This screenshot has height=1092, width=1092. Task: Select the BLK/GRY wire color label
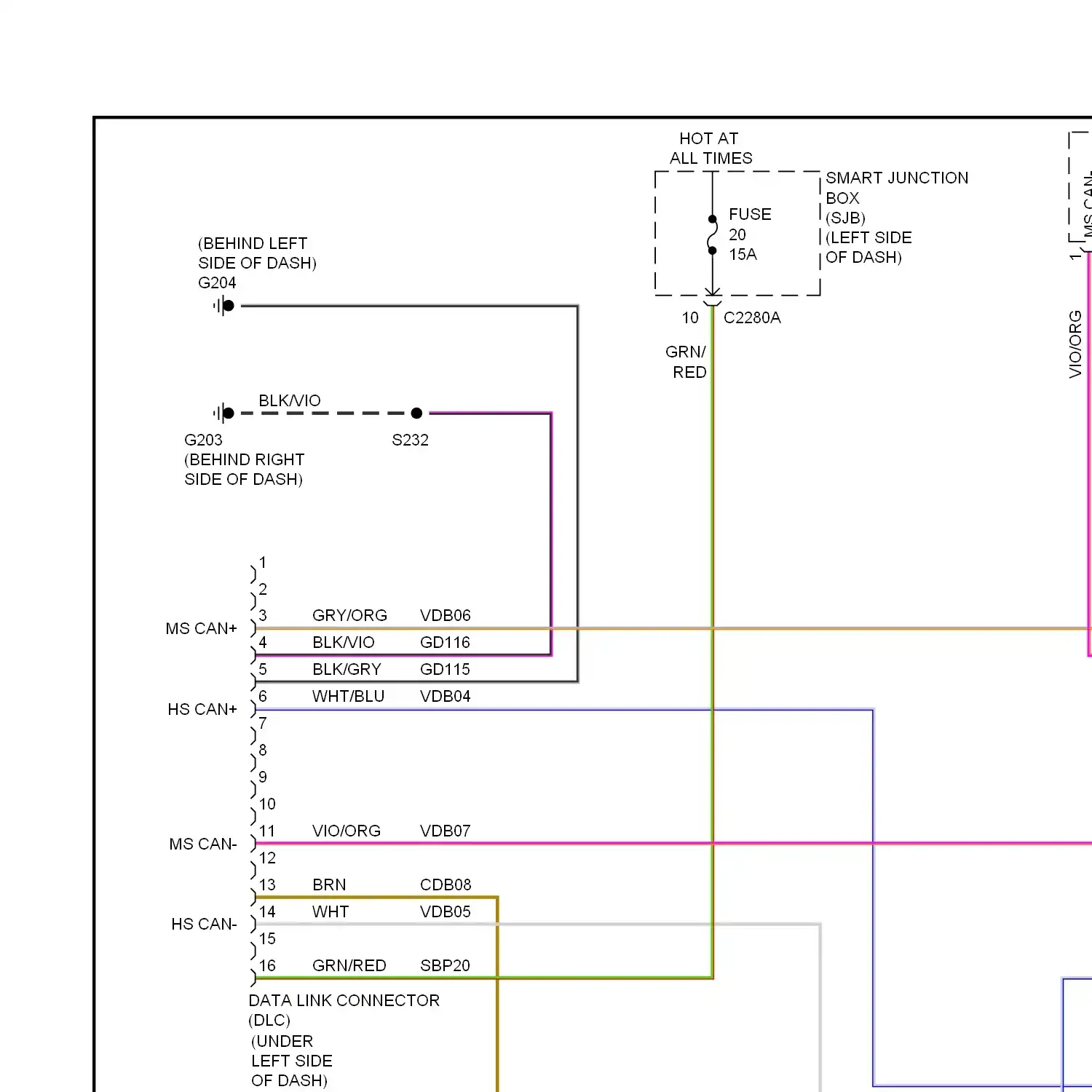(347, 669)
